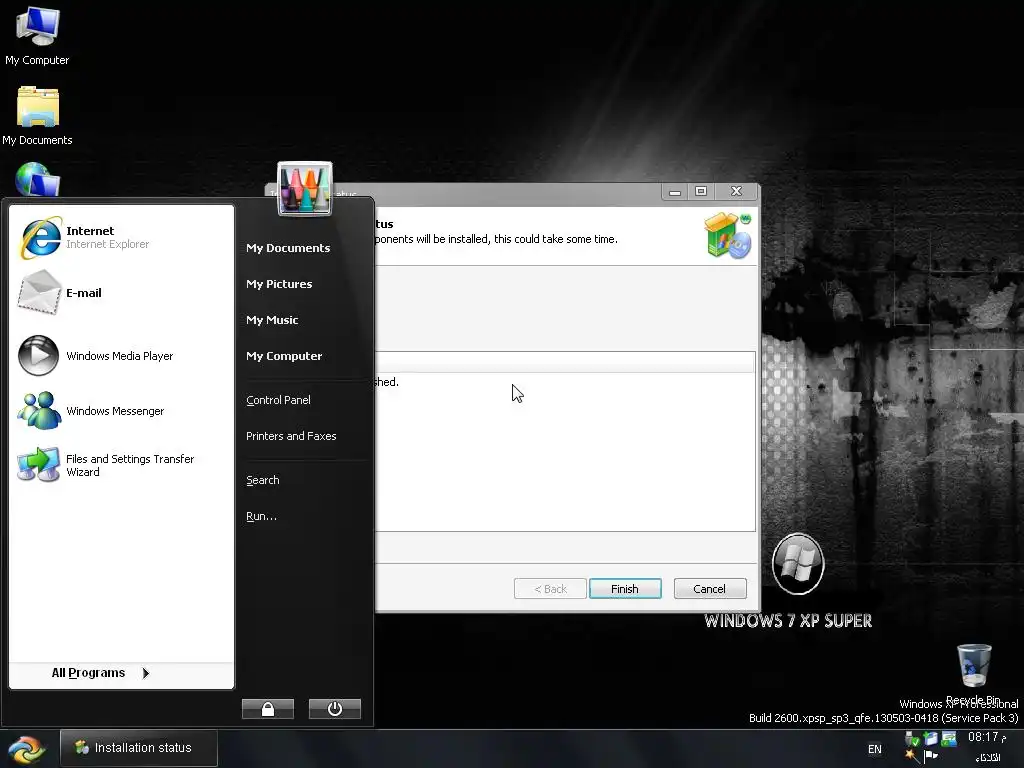Click the Cancel button in the installer
The width and height of the screenshot is (1024, 768).
coord(709,588)
